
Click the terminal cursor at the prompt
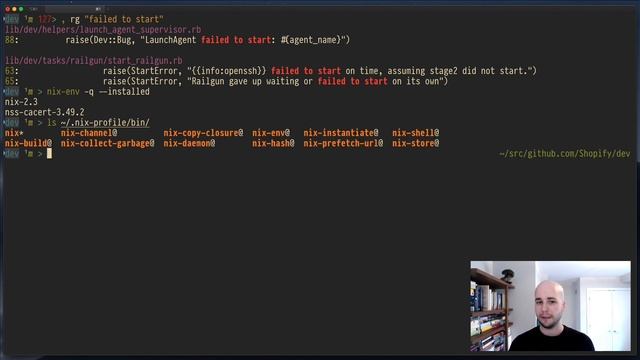(x=49, y=153)
